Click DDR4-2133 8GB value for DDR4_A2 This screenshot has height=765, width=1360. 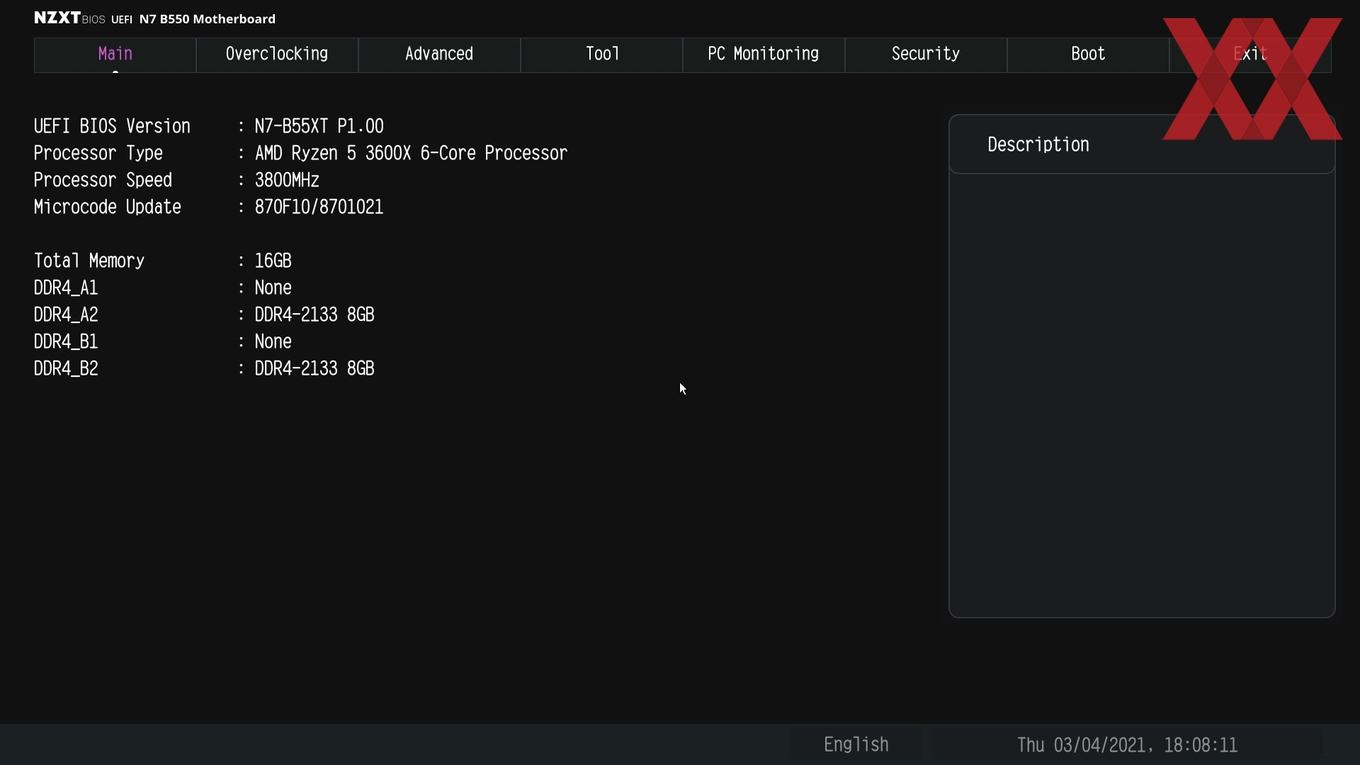(314, 315)
